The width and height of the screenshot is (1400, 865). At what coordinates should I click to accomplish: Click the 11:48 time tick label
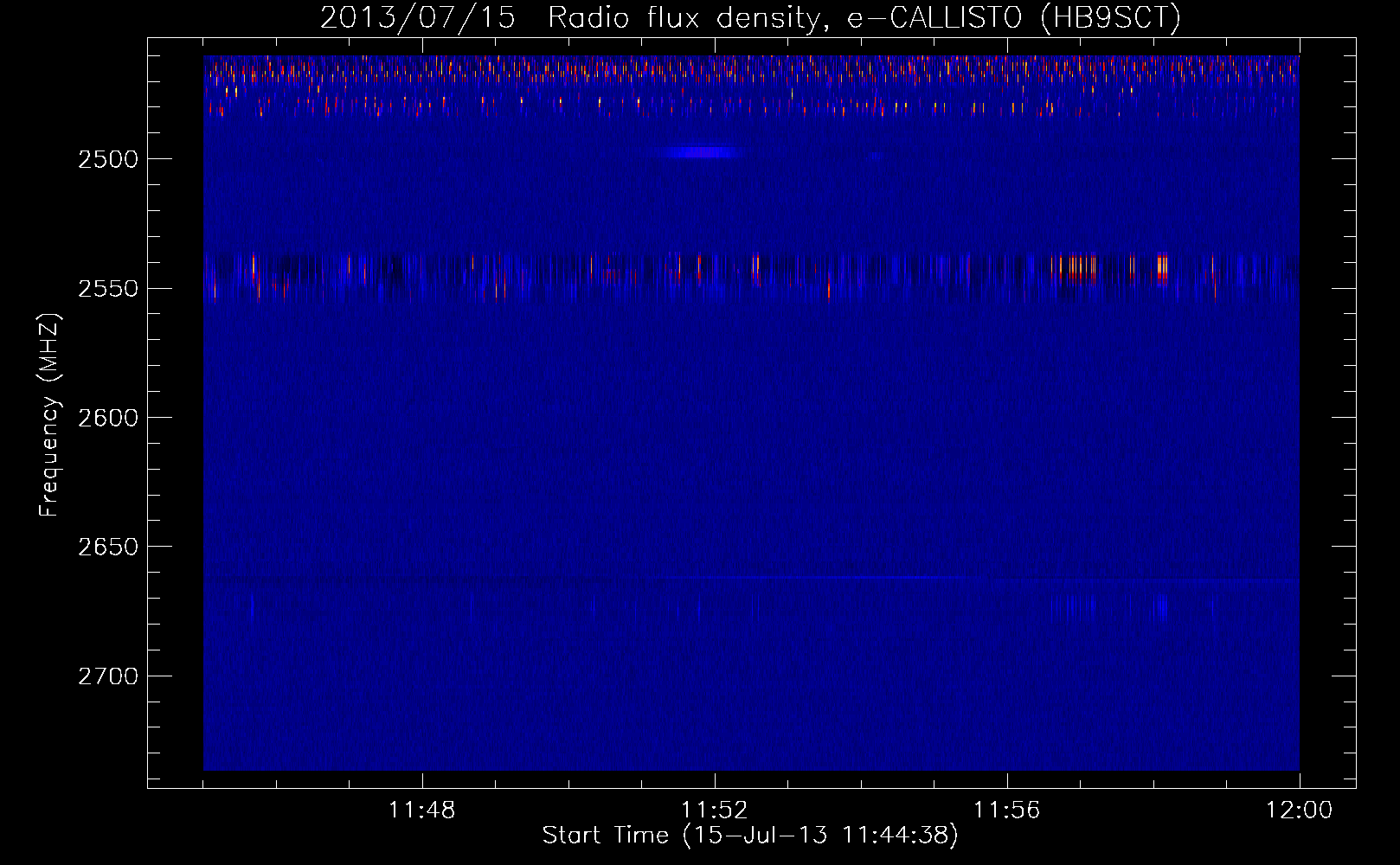(422, 811)
